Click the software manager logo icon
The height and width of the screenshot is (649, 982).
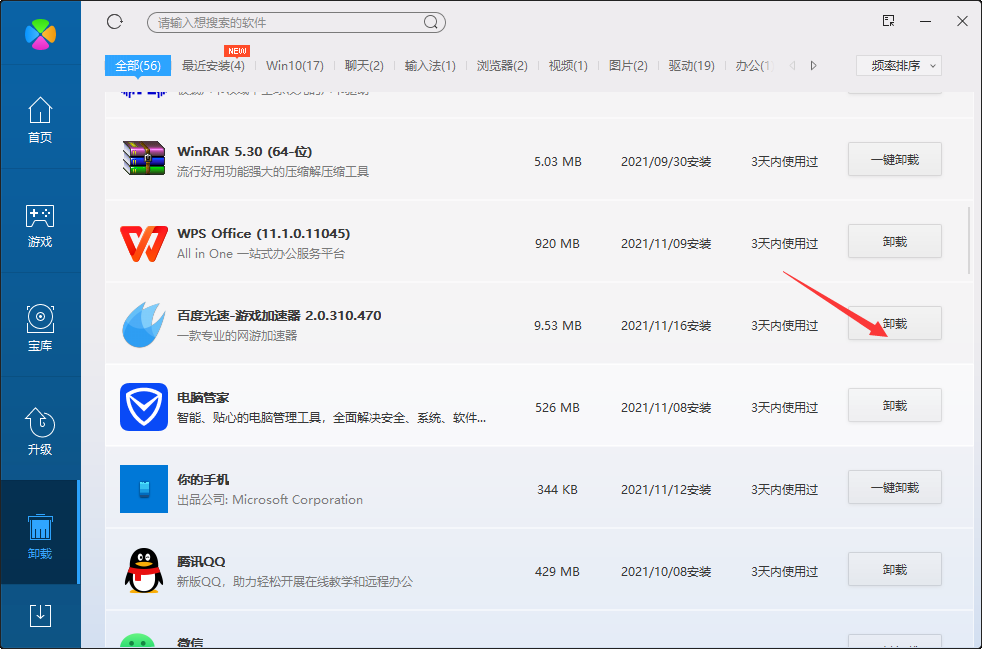(41, 34)
